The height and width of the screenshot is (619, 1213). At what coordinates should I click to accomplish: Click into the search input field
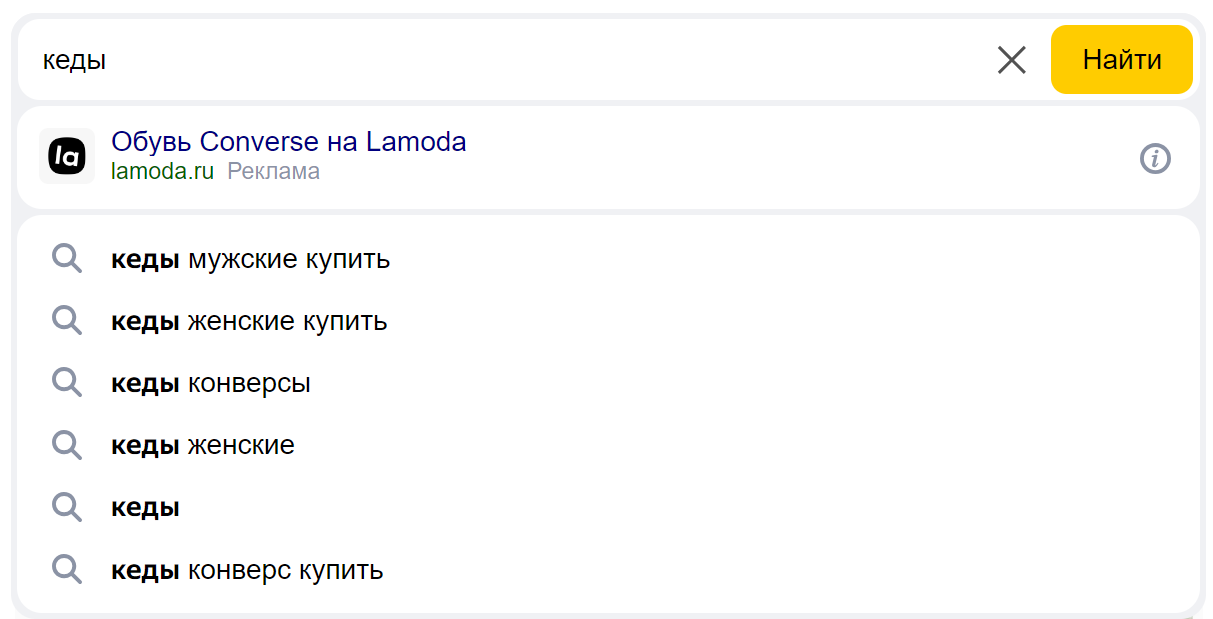(500, 61)
